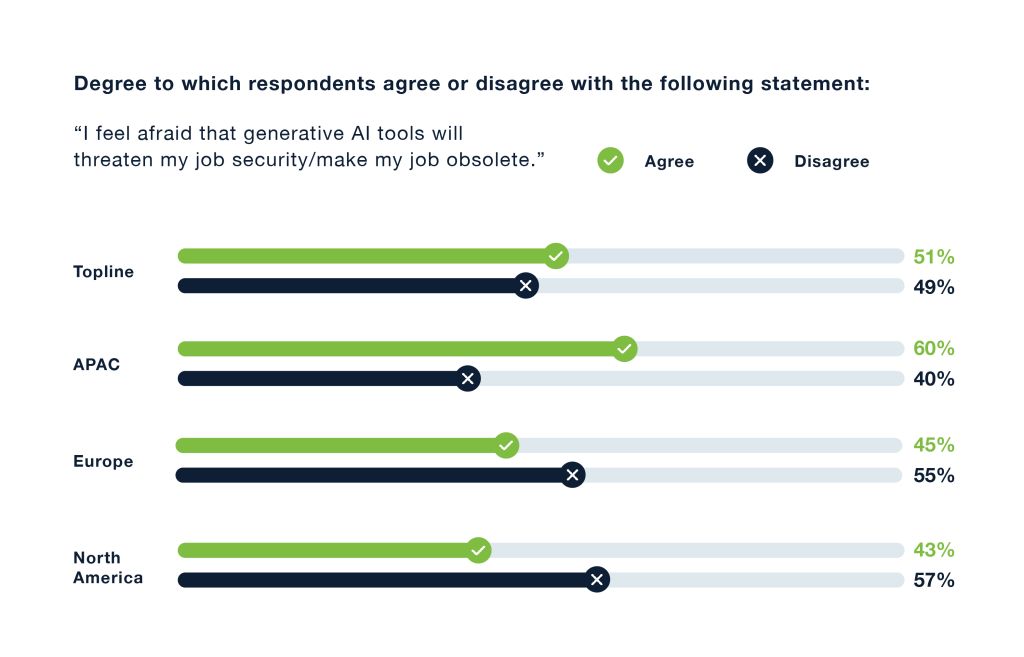The image size is (1024, 657).
Task: Click the chart title heading text
Action: (x=472, y=83)
